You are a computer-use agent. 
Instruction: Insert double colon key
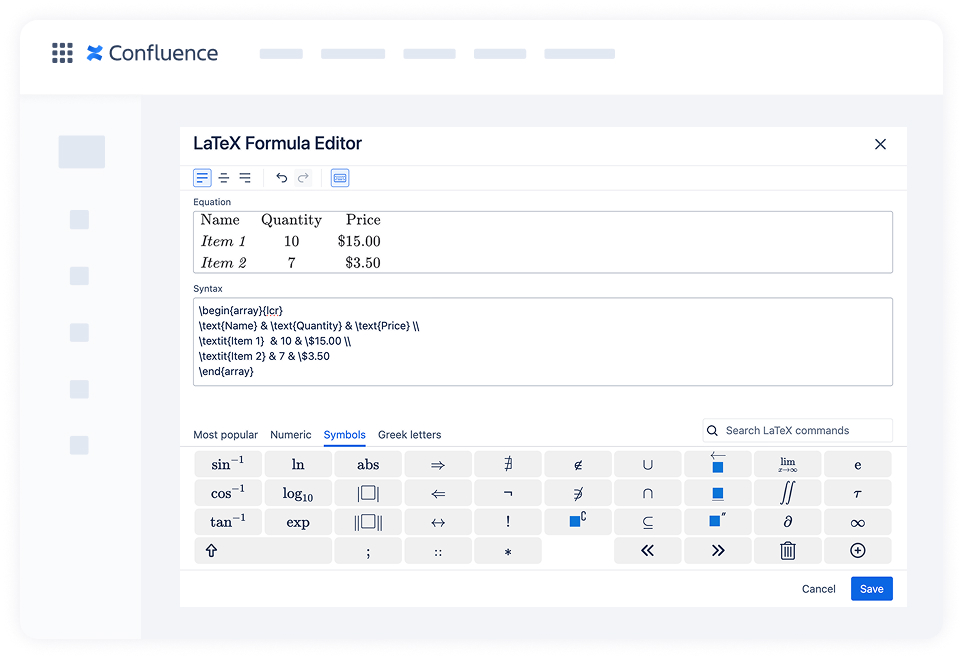pyautogui.click(x=438, y=551)
